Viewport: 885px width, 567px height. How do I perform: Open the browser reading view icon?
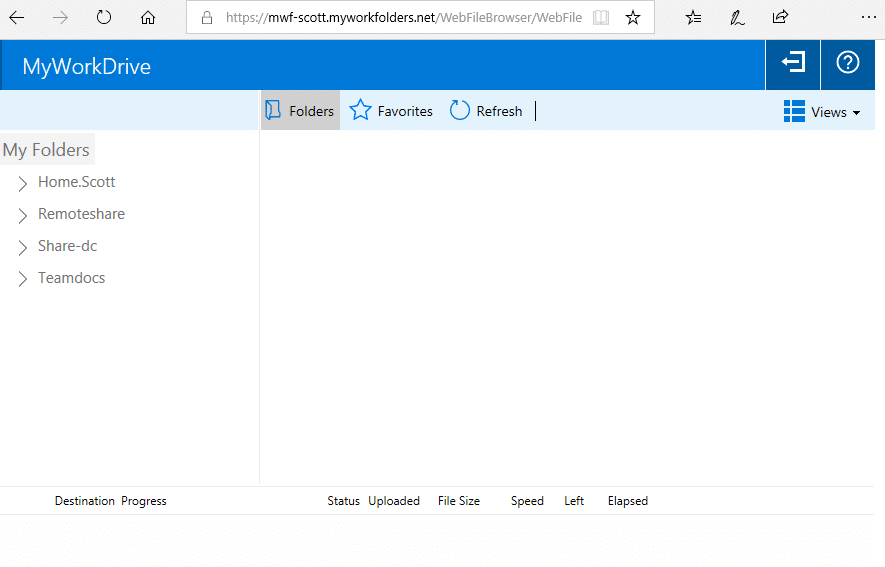click(601, 17)
